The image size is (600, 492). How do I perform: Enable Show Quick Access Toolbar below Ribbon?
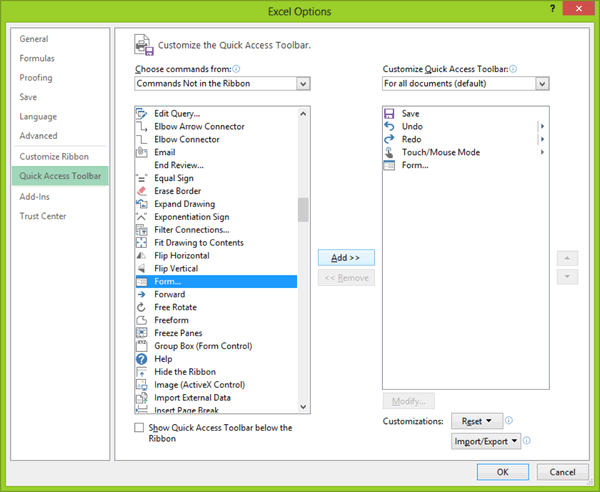(139, 428)
